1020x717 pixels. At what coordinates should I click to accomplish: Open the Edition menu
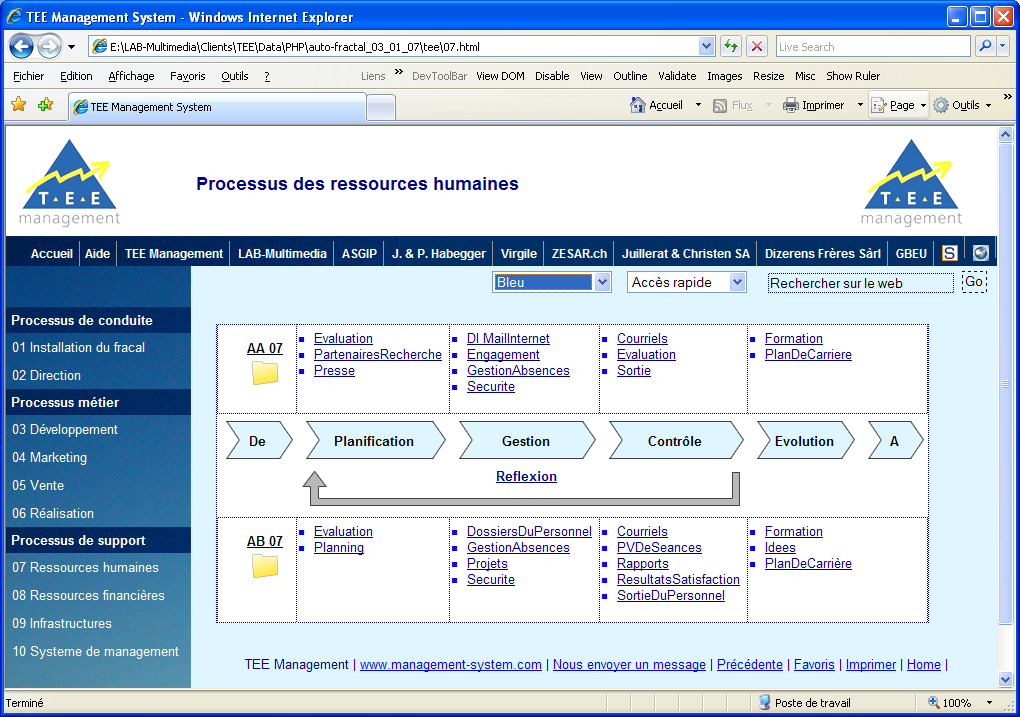[76, 76]
